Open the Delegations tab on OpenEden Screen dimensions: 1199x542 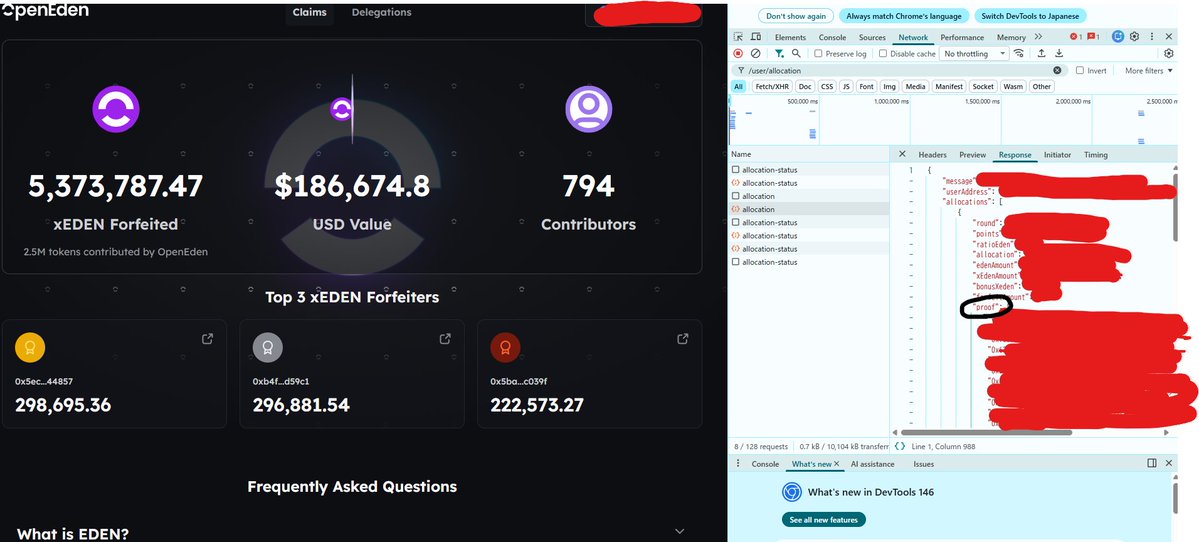click(x=381, y=12)
